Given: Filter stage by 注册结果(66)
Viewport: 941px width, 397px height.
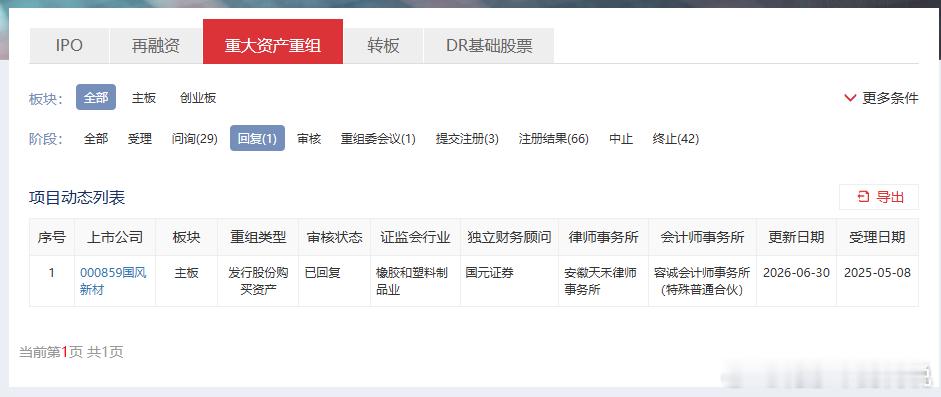Looking at the screenshot, I should pyautogui.click(x=553, y=139).
